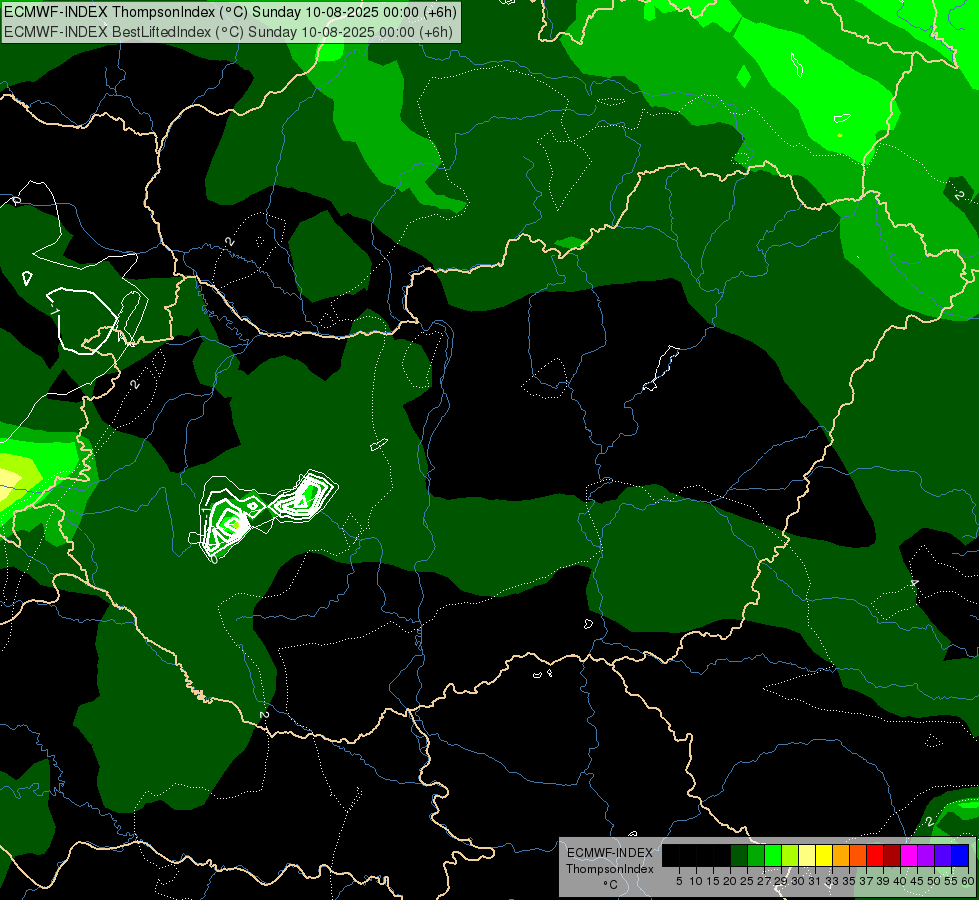Click the BestLiftedIndex title line at top
Screen dimensions: 979x900
click(x=229, y=31)
